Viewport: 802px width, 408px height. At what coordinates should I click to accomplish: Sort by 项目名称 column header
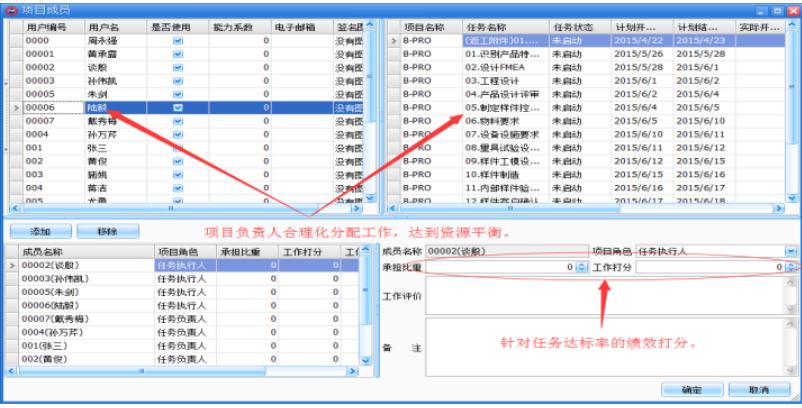431,27
